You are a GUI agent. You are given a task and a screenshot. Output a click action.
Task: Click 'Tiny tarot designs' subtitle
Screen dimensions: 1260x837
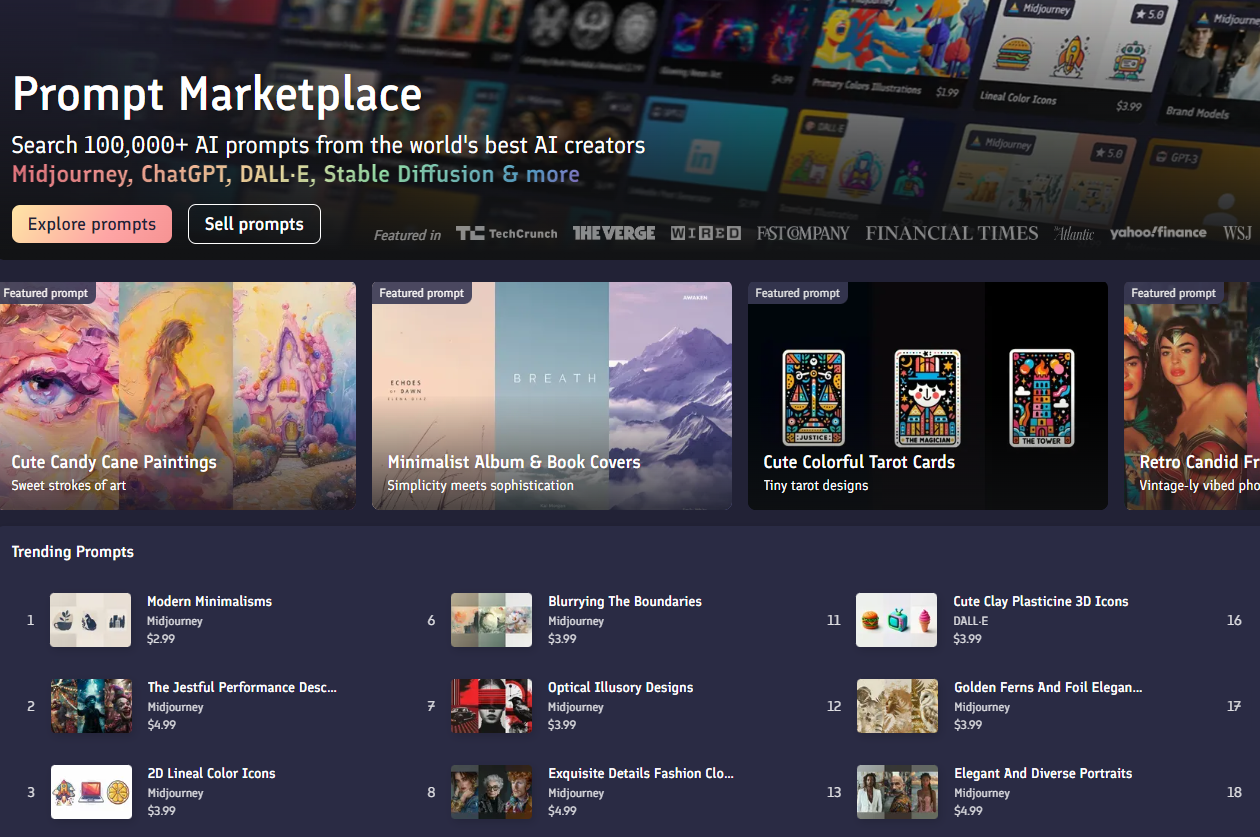tap(816, 486)
